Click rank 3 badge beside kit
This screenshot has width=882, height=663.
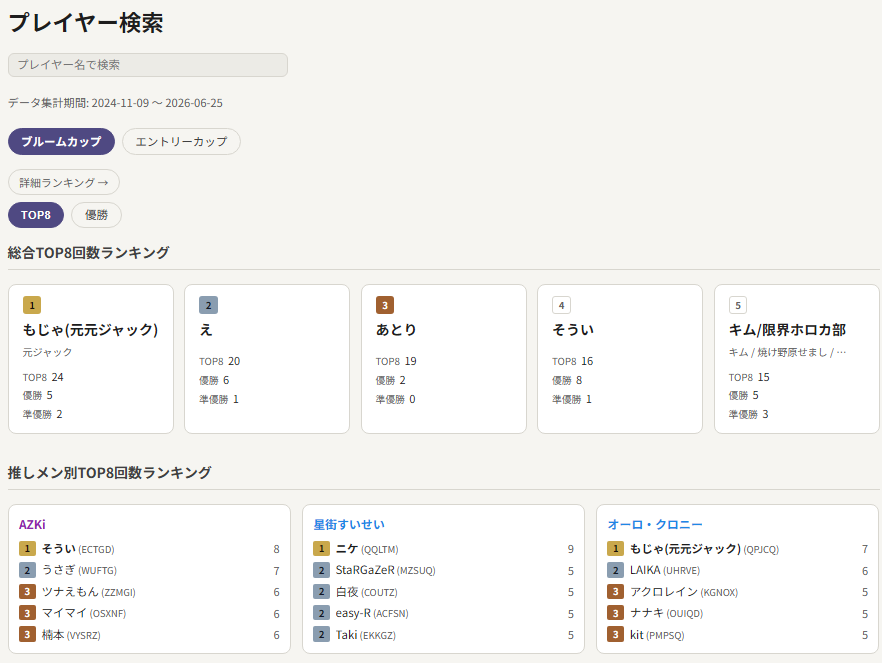click(x=615, y=635)
